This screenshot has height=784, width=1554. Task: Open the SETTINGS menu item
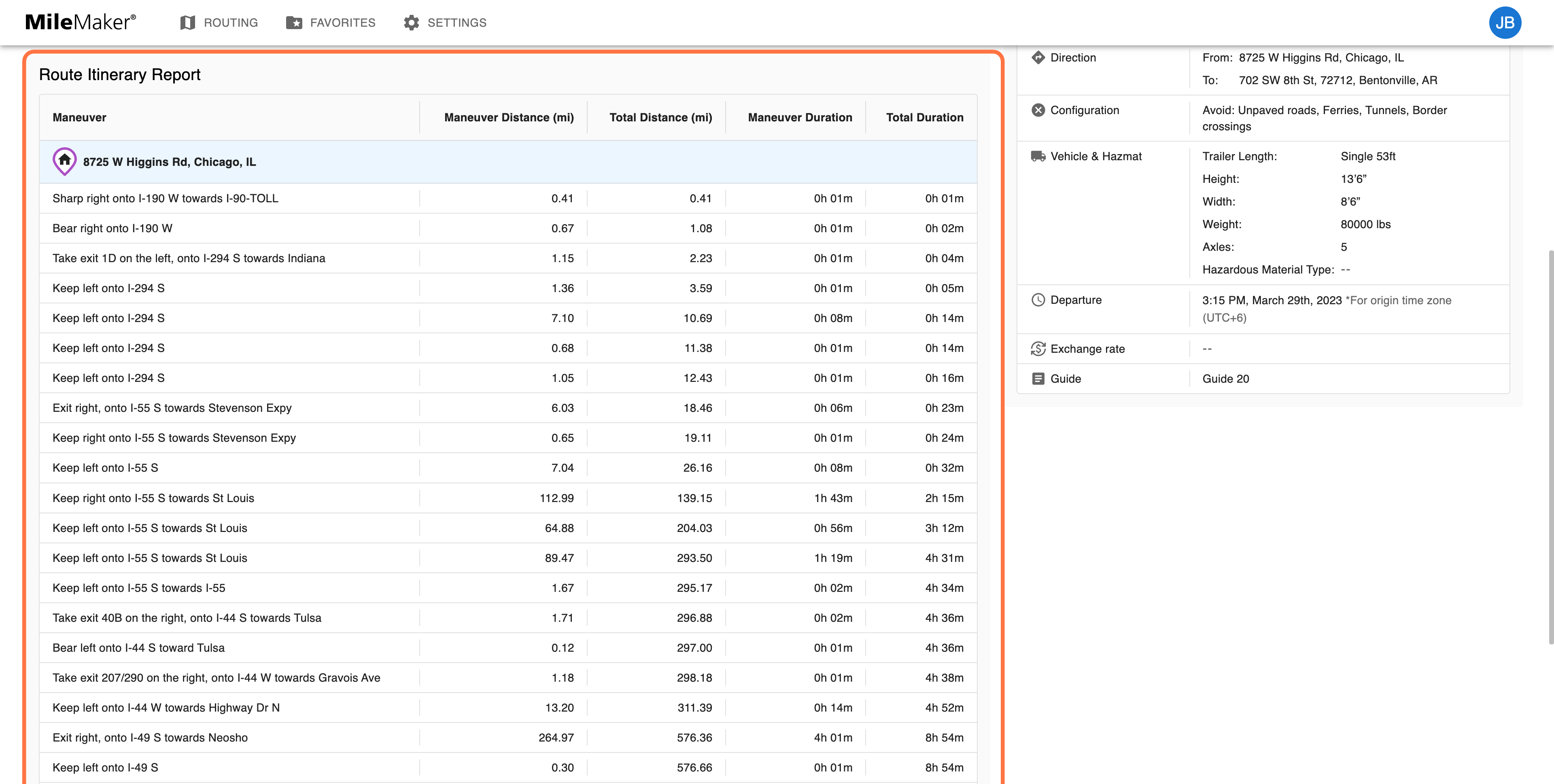445,22
